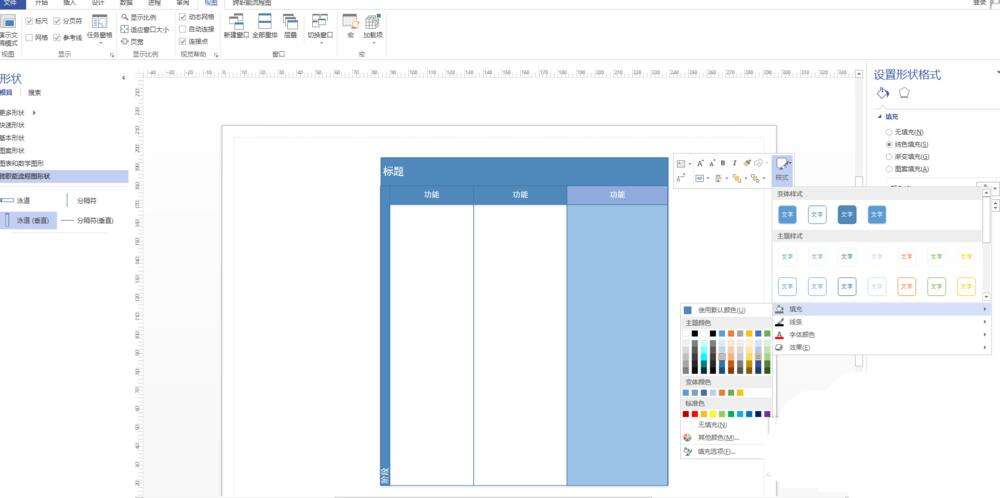Viewport: 1000px width, 498px height.
Task: Click the pentagon Effects icon in format pane
Action: click(904, 93)
